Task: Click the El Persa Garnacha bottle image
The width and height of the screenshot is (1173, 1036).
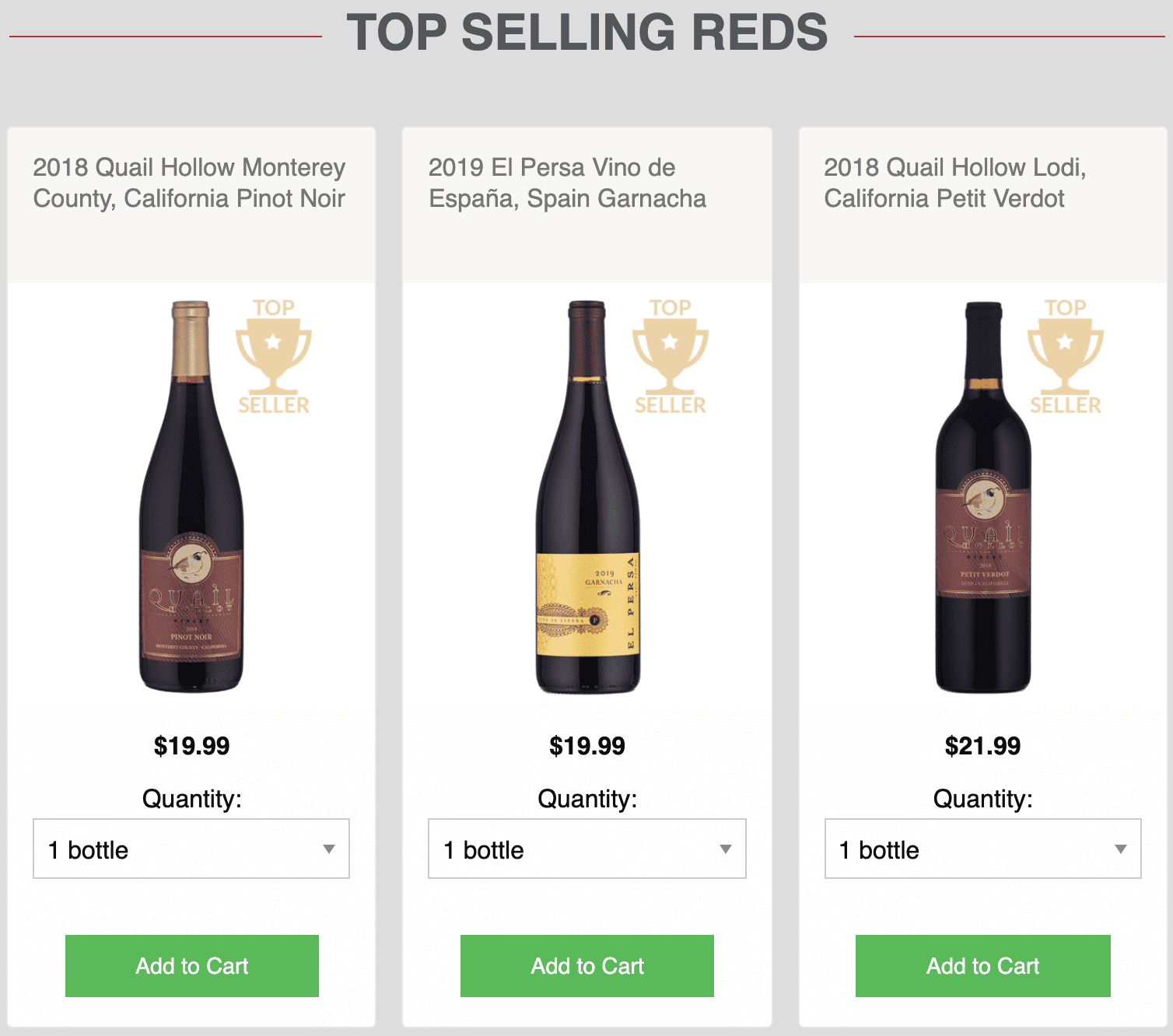Action: [586, 506]
